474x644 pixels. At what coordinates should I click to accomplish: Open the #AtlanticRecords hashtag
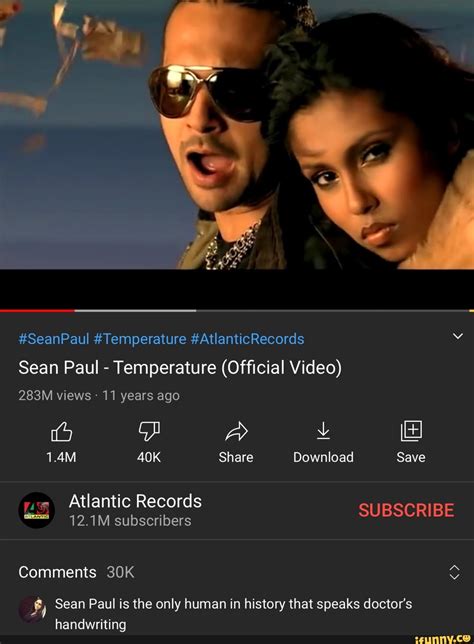(x=248, y=339)
